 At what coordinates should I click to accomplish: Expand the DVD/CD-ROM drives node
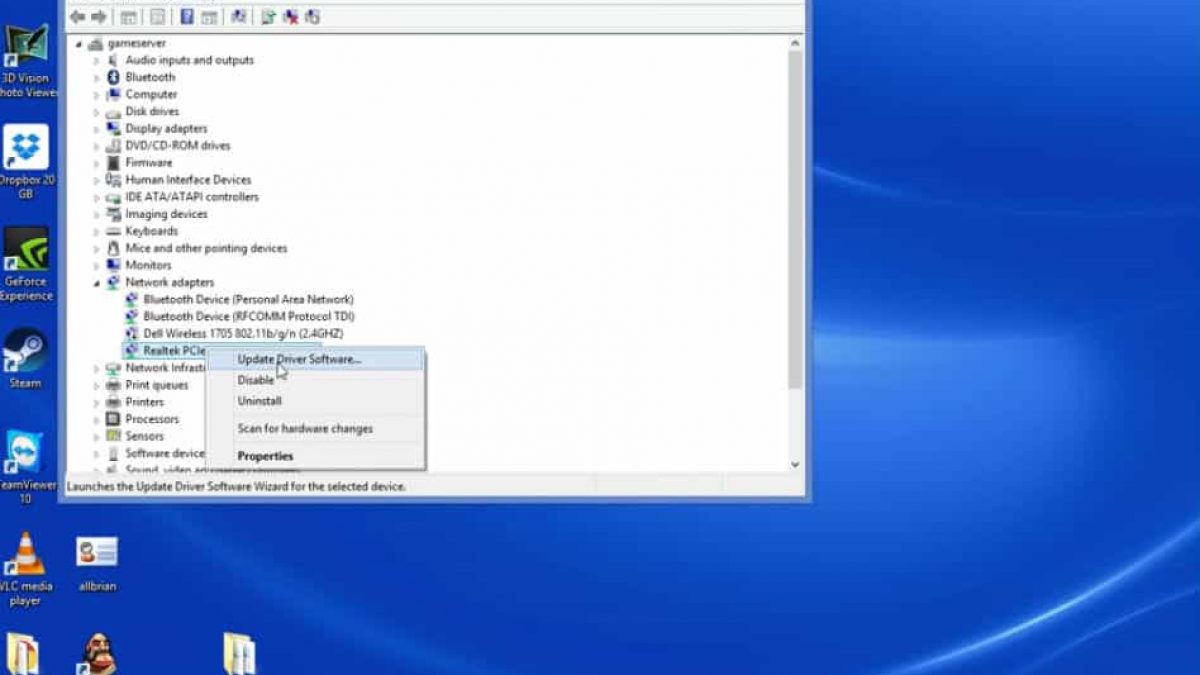97,145
